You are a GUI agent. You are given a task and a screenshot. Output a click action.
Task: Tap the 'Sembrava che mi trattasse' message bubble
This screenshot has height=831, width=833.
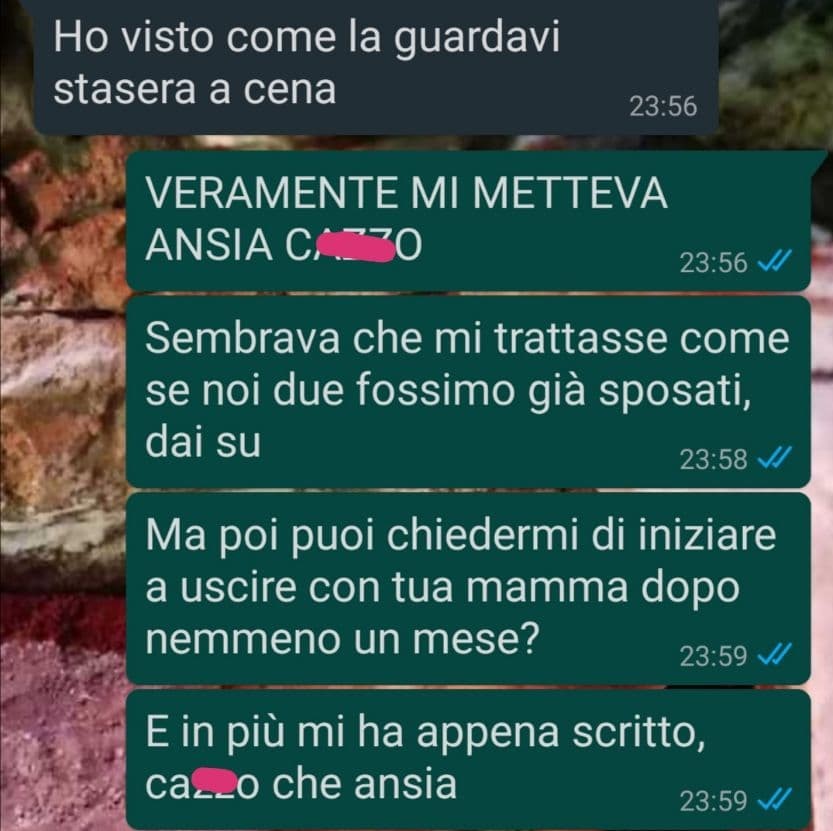[x=469, y=392]
